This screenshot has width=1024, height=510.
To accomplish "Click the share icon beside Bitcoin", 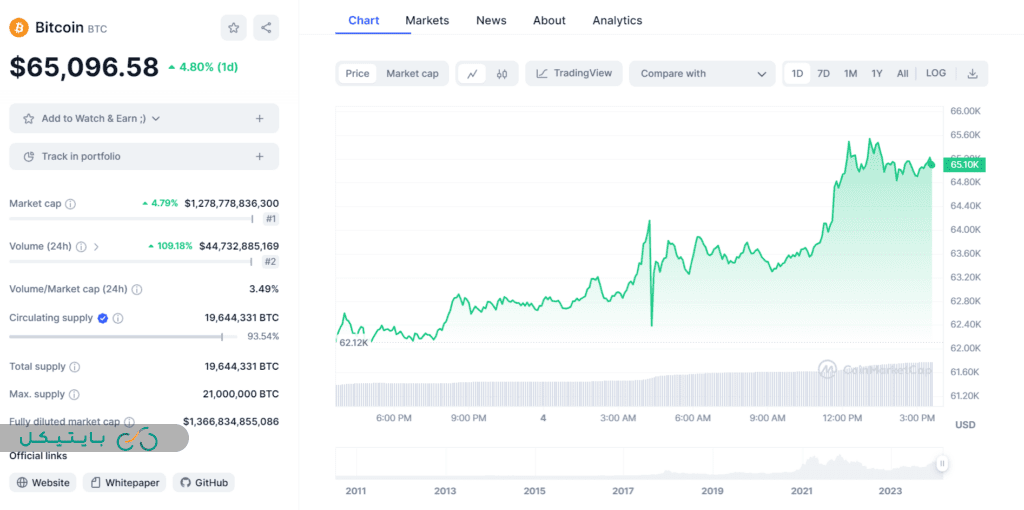I will 266,28.
